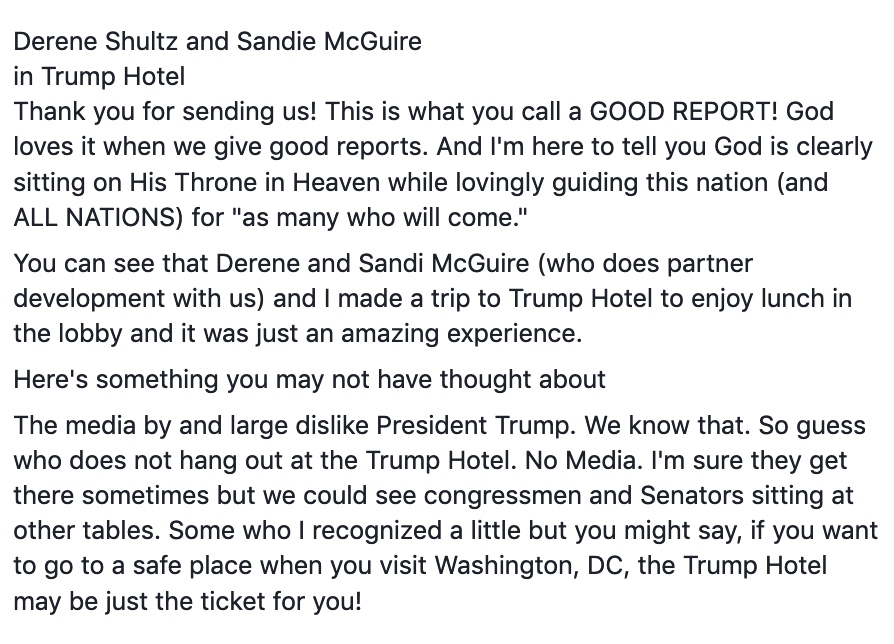This screenshot has height=644, width=894.
Task: Click the "ALL NATIONS)" text in the post
Action: click(98, 217)
